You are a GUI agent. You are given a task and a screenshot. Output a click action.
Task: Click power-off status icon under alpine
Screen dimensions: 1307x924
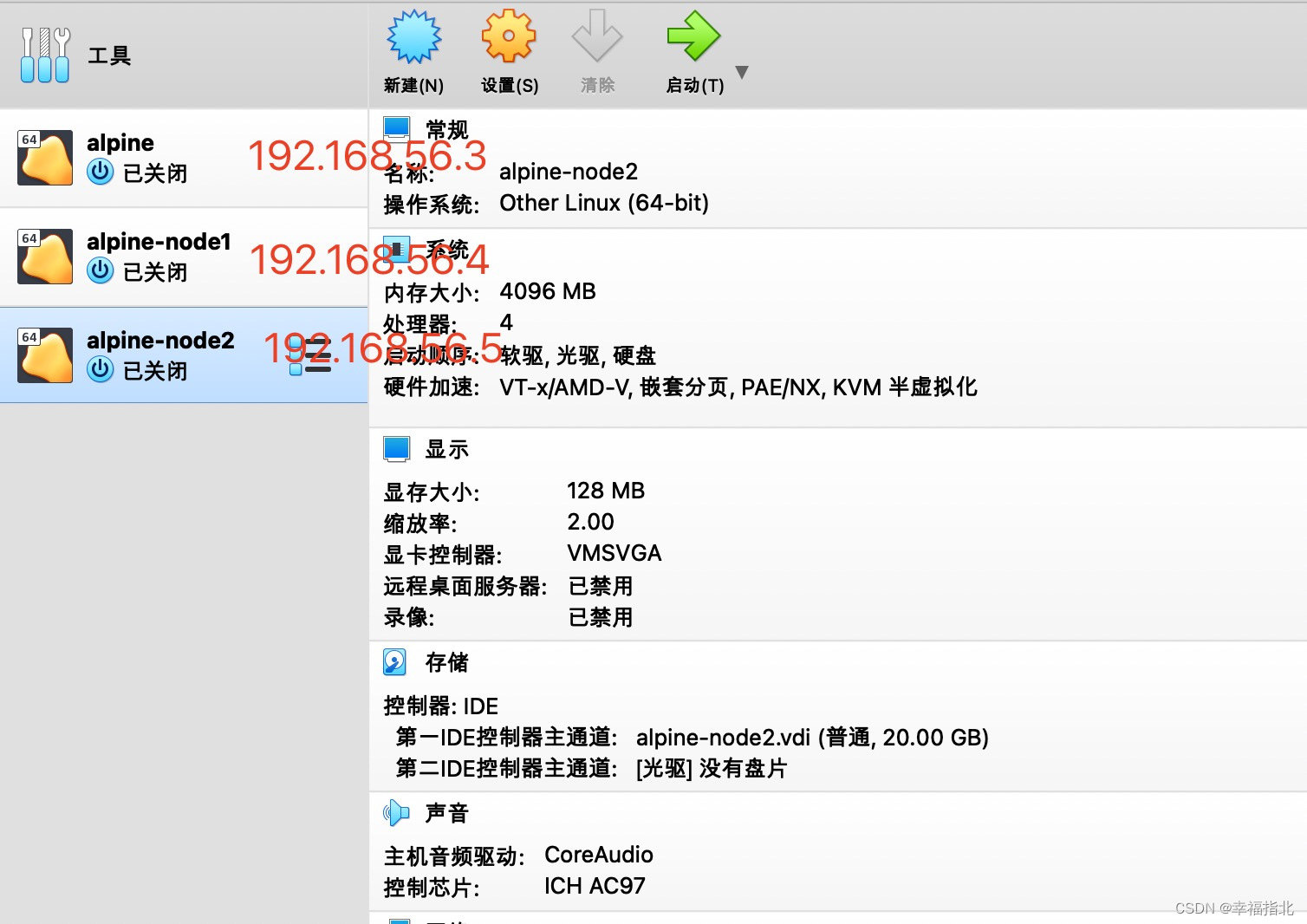click(x=101, y=172)
